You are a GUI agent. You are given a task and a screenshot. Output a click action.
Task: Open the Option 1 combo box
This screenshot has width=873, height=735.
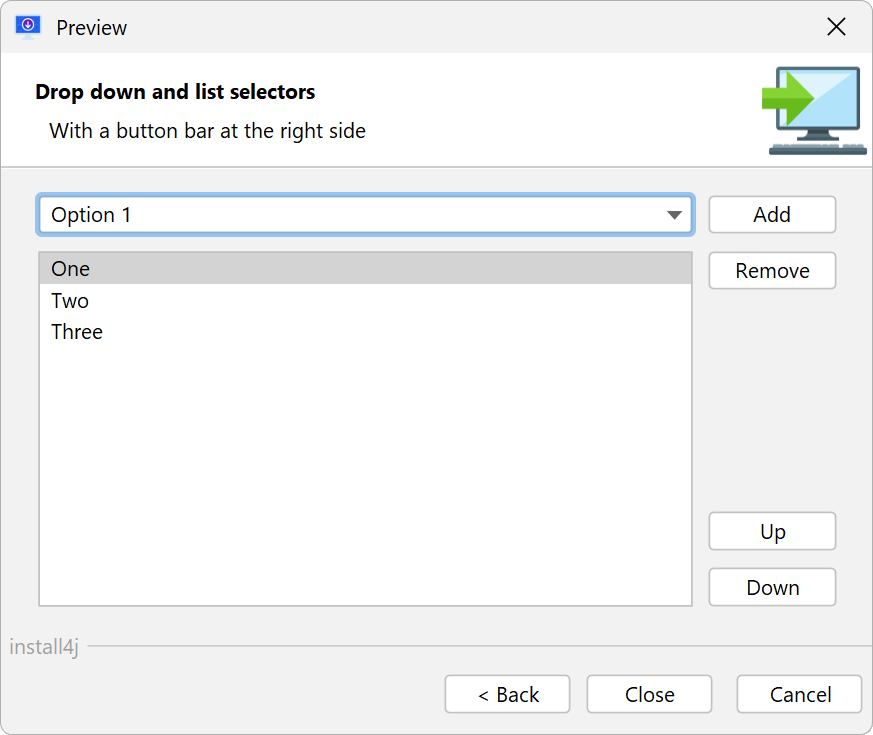coord(365,215)
